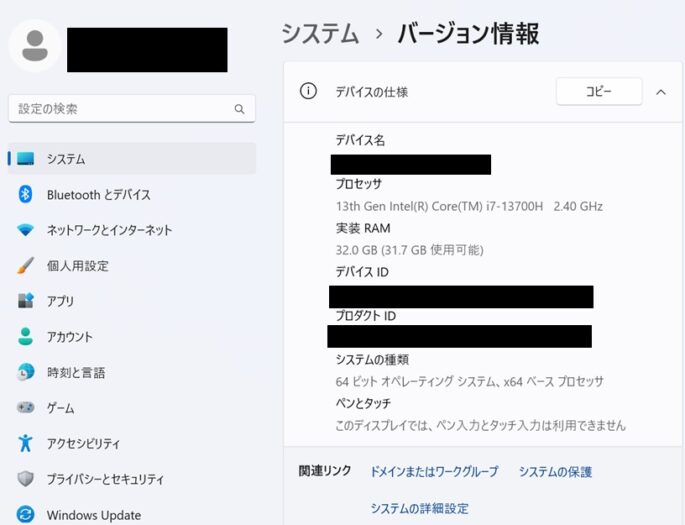Click the accessibility figure icon
Screen dimensions: 685x525
(x=25, y=443)
